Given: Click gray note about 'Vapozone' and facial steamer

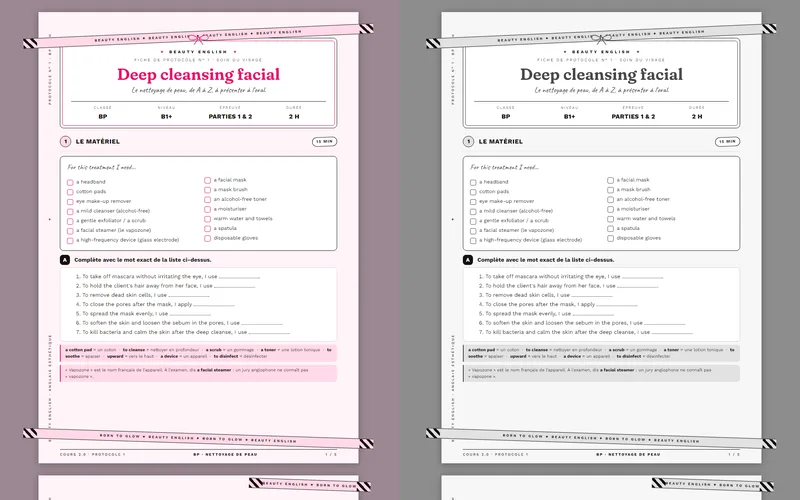Looking at the screenshot, I should (x=602, y=373).
